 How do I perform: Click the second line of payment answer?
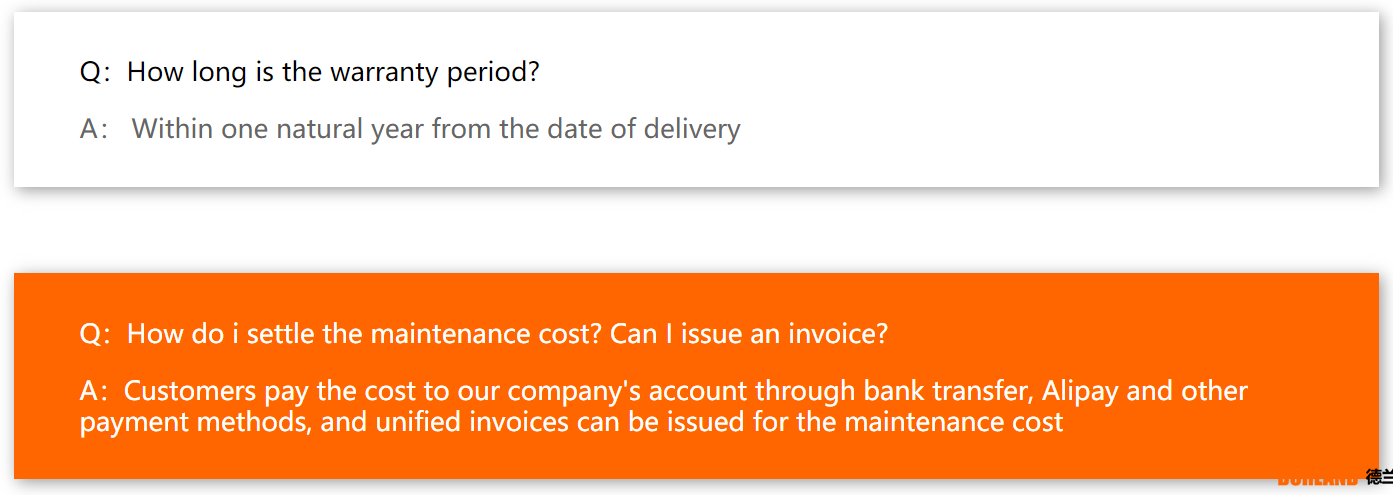(571, 422)
